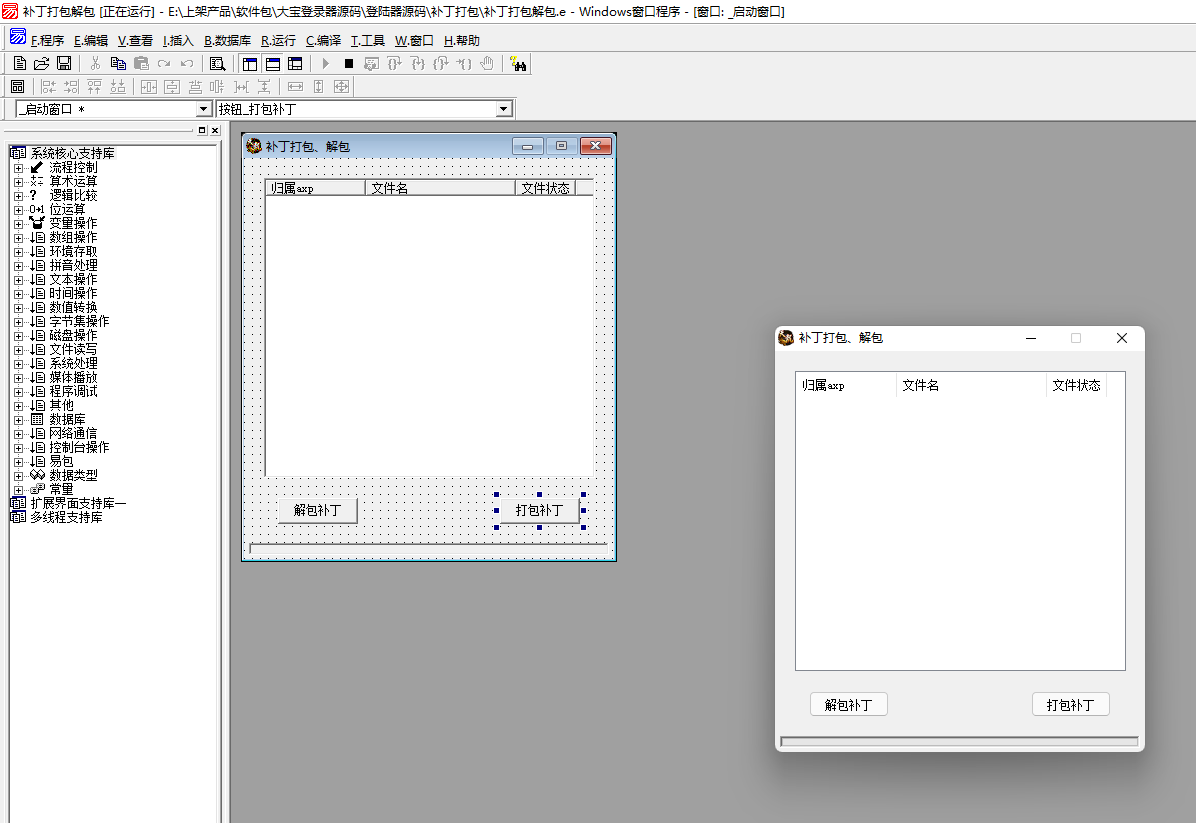
Task: Save the program using the floppy disk icon
Action: click(63, 63)
